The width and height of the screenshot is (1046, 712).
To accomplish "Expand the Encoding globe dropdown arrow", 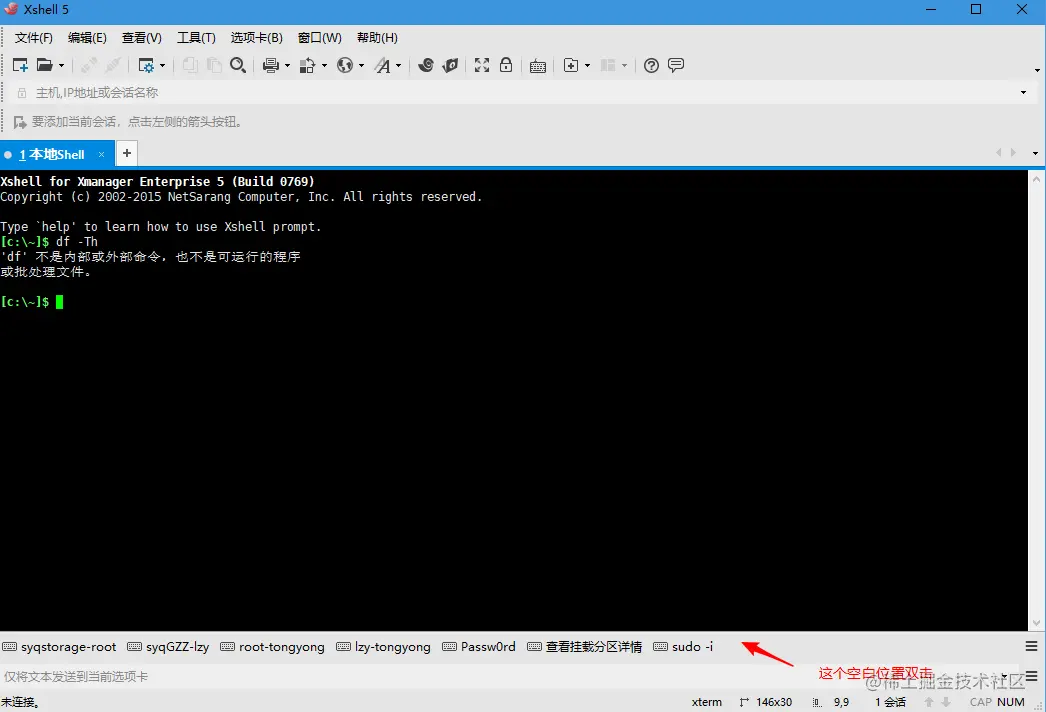I will pos(362,65).
